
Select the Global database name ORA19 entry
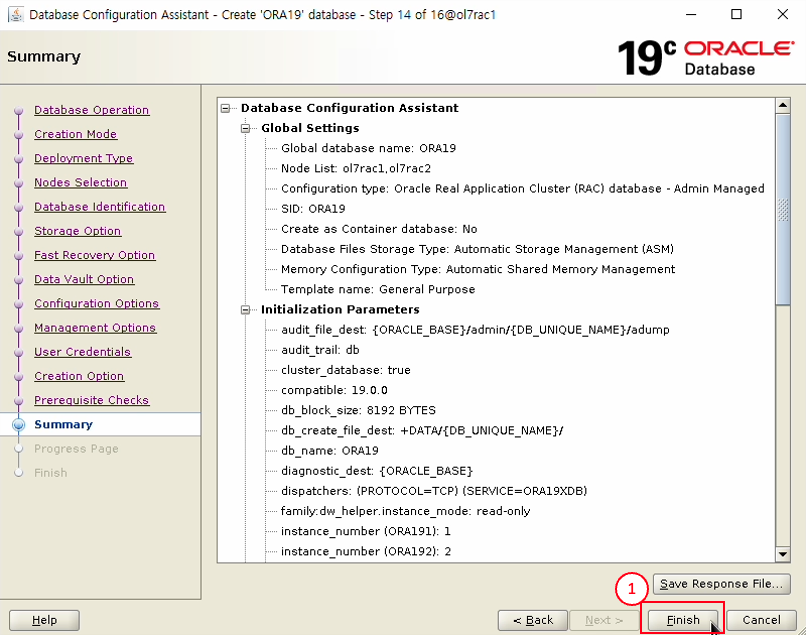pos(368,148)
